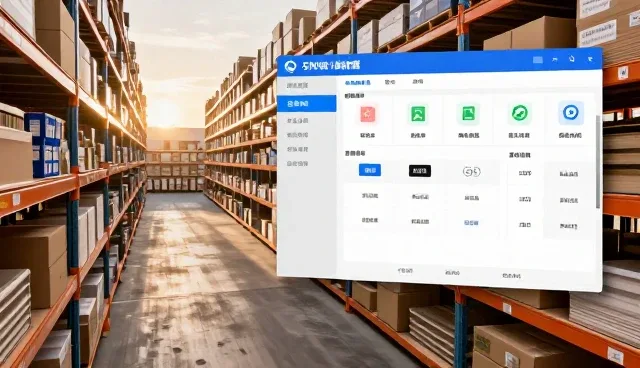Click the light-blue rectangle icon in the title bar
This screenshot has height=368, width=640.
tap(538, 60)
